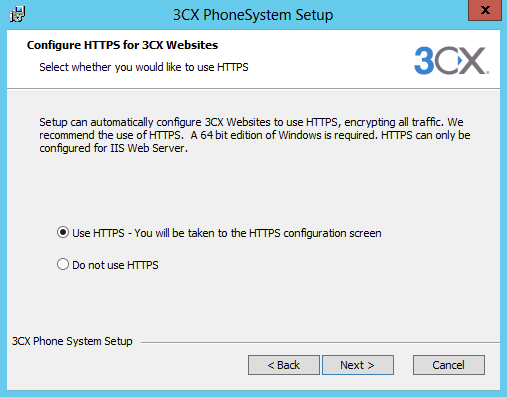Viewport: 507px width, 397px height.
Task: Click the 3CX logo in the header
Action: [452, 60]
